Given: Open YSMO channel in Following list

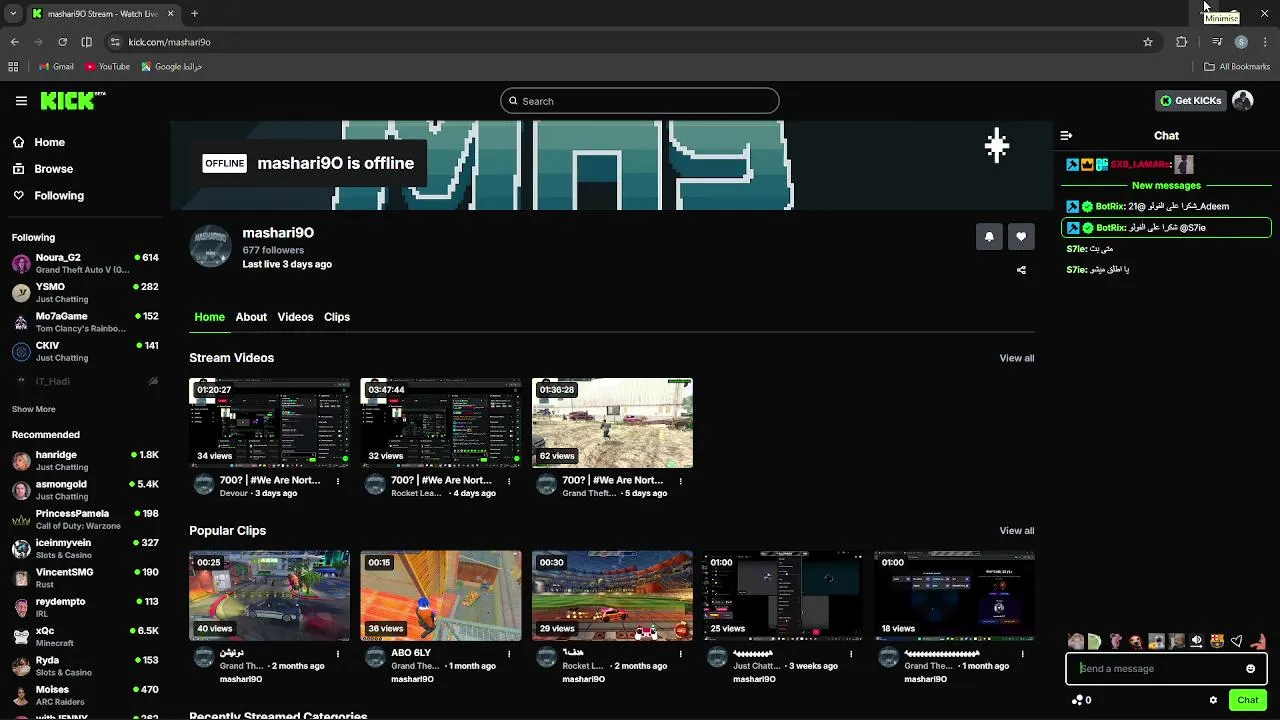Looking at the screenshot, I should [x=85, y=293].
